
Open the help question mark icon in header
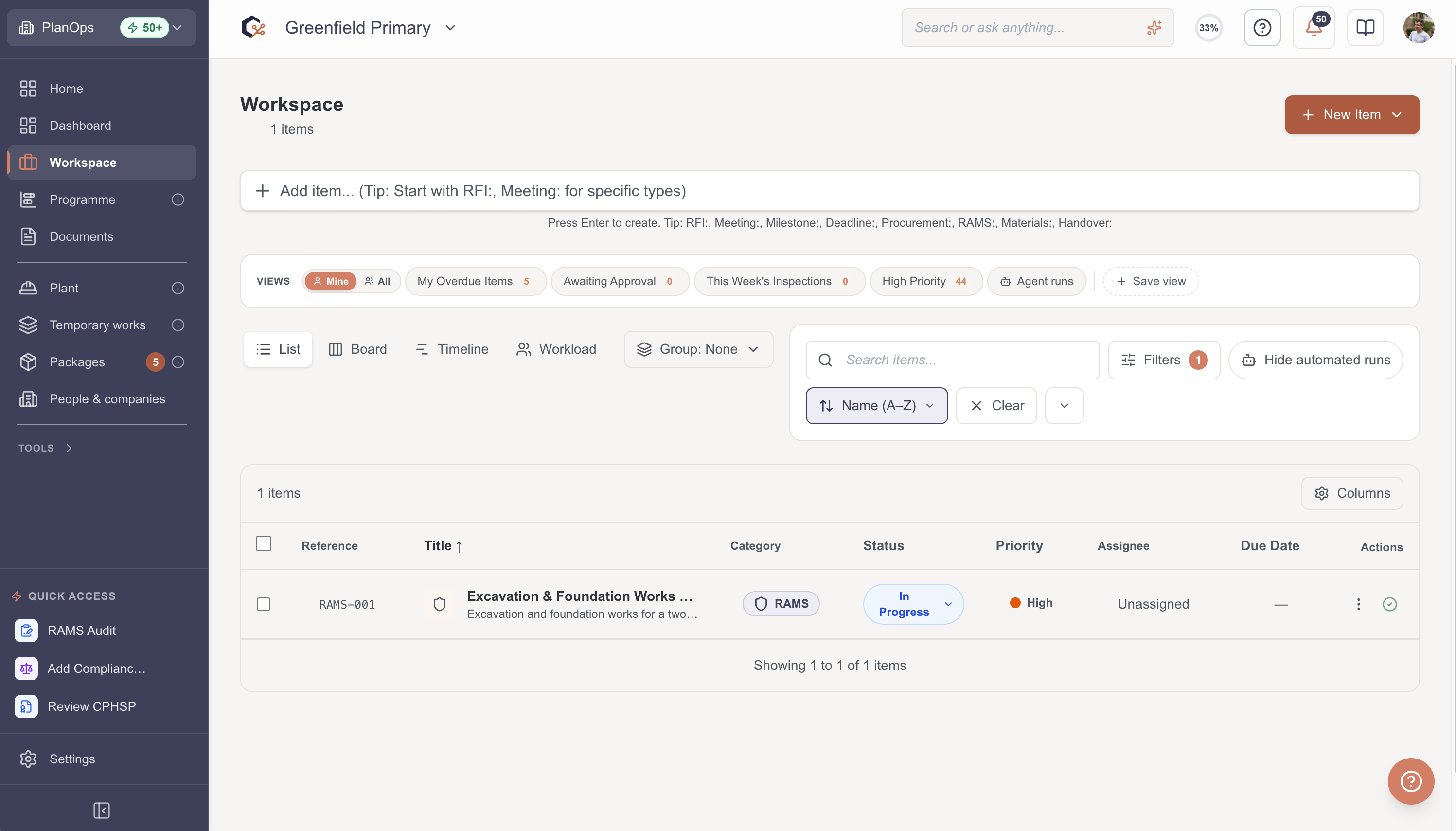(1261, 27)
